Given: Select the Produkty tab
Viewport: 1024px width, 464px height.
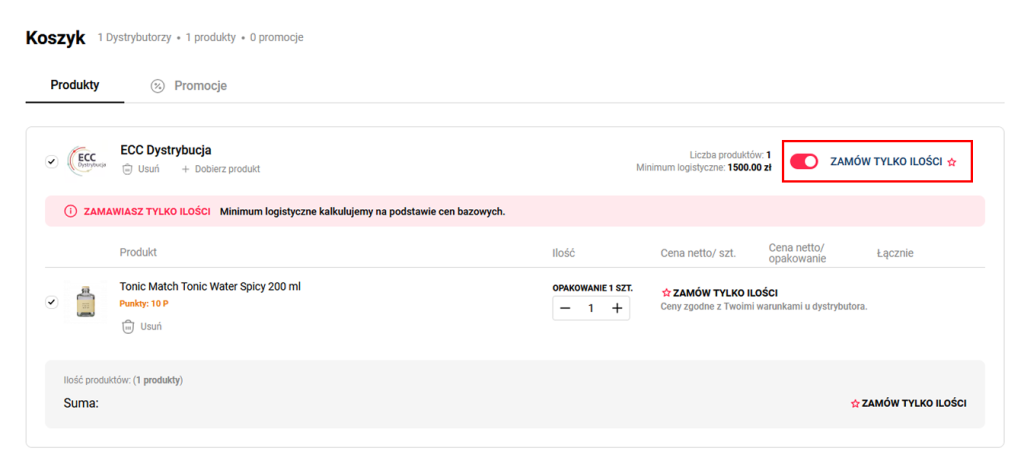Looking at the screenshot, I should [75, 85].
